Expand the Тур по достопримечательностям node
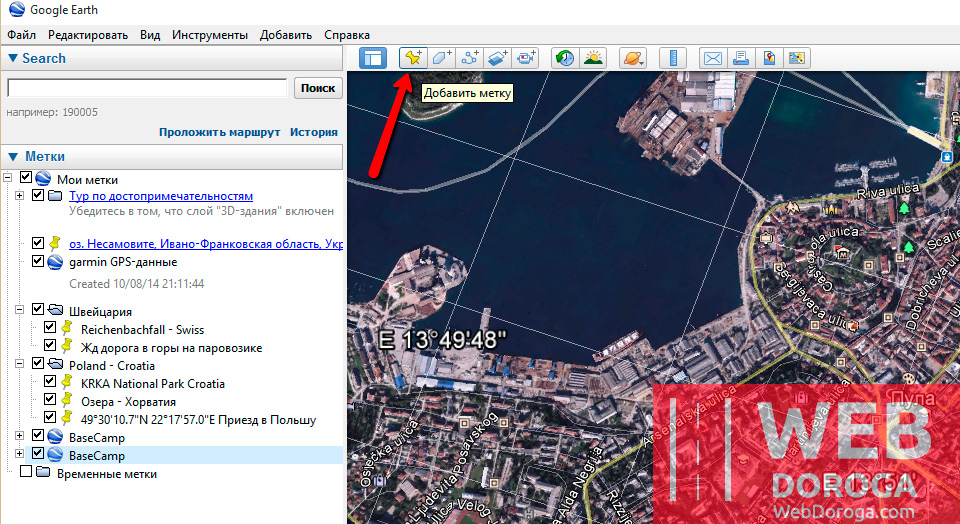This screenshot has width=960, height=524. [x=20, y=196]
